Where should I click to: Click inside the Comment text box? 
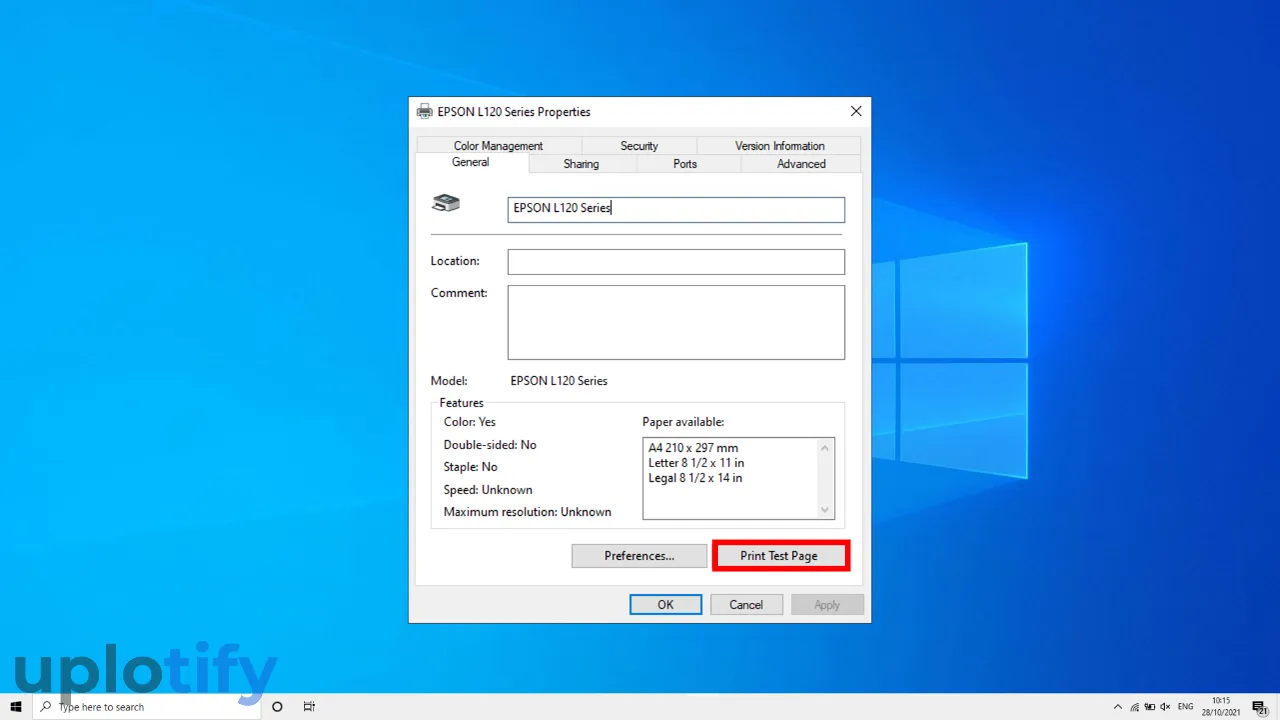pyautogui.click(x=676, y=322)
